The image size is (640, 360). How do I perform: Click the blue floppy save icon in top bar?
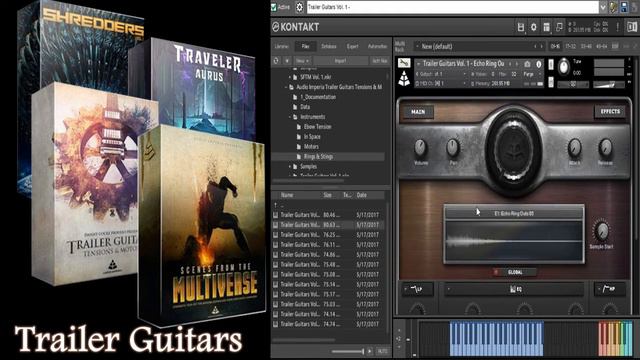(x=624, y=7)
